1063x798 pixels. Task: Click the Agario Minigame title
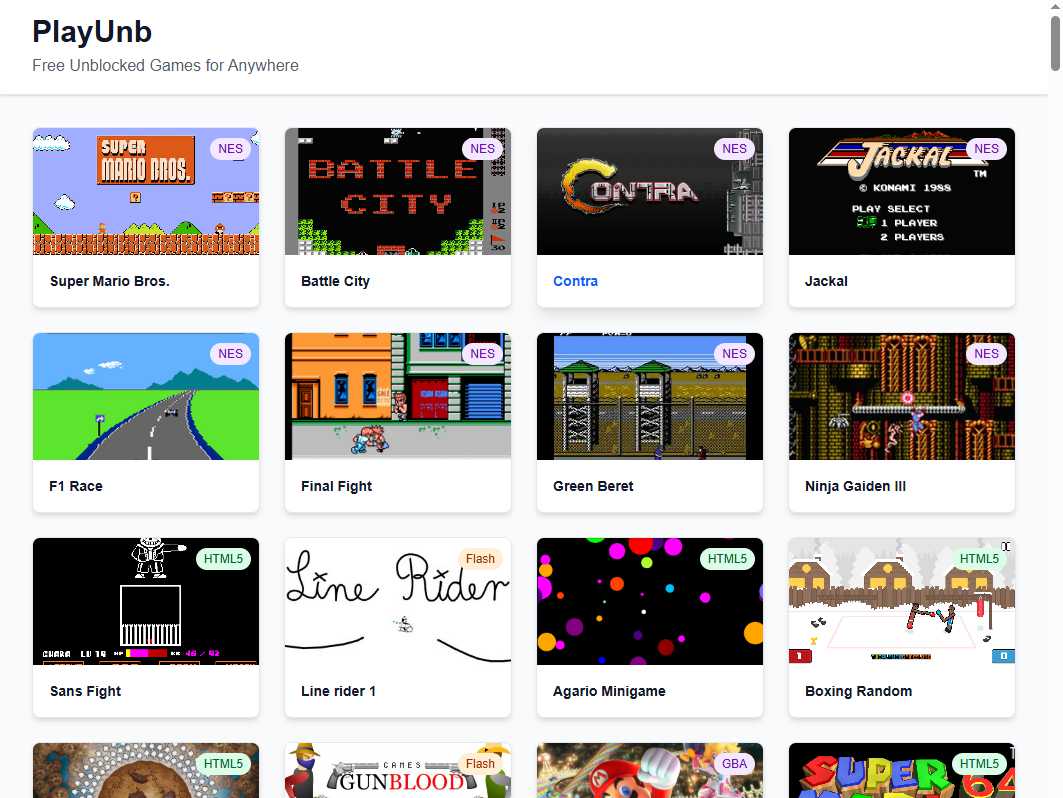[x=609, y=691]
